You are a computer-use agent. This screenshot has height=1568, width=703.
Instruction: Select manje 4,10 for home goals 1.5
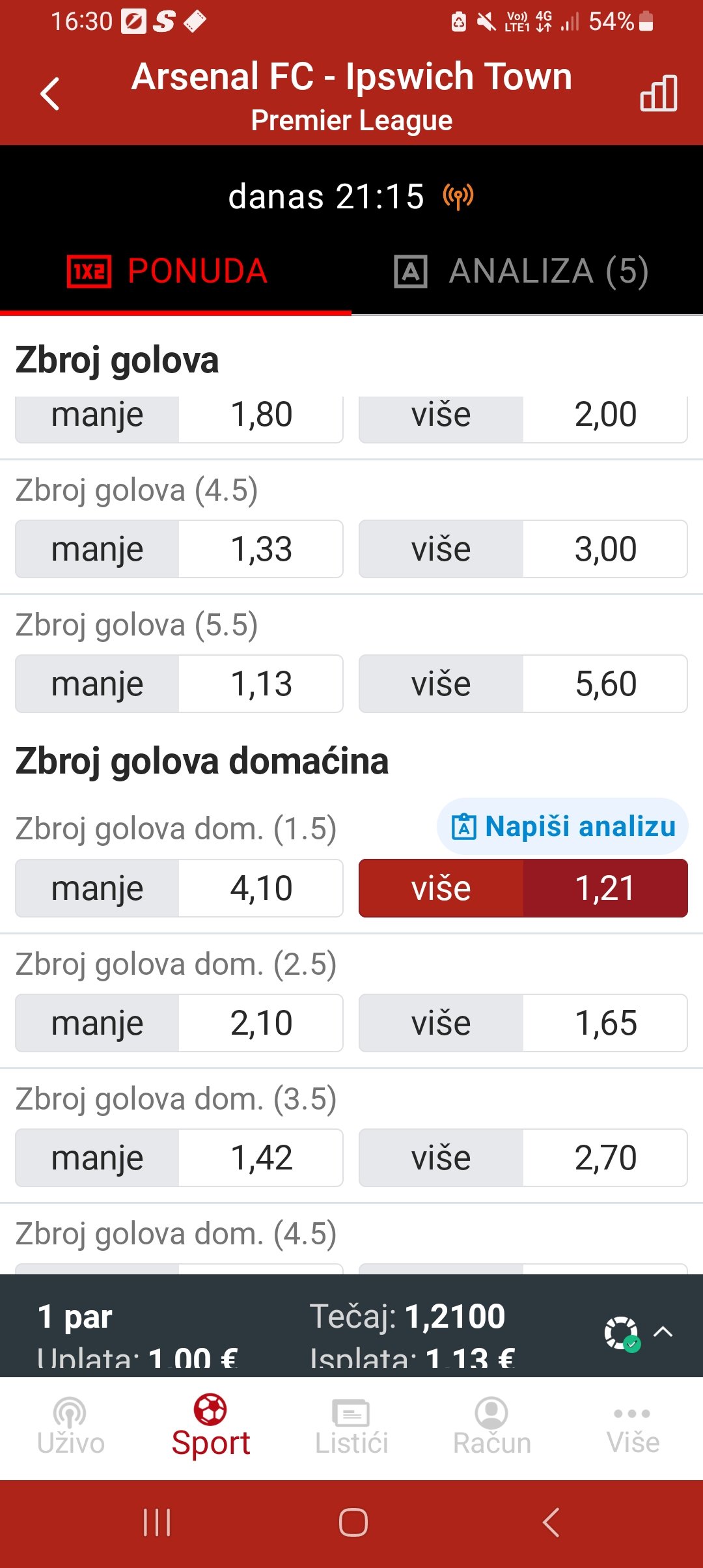pos(179,888)
